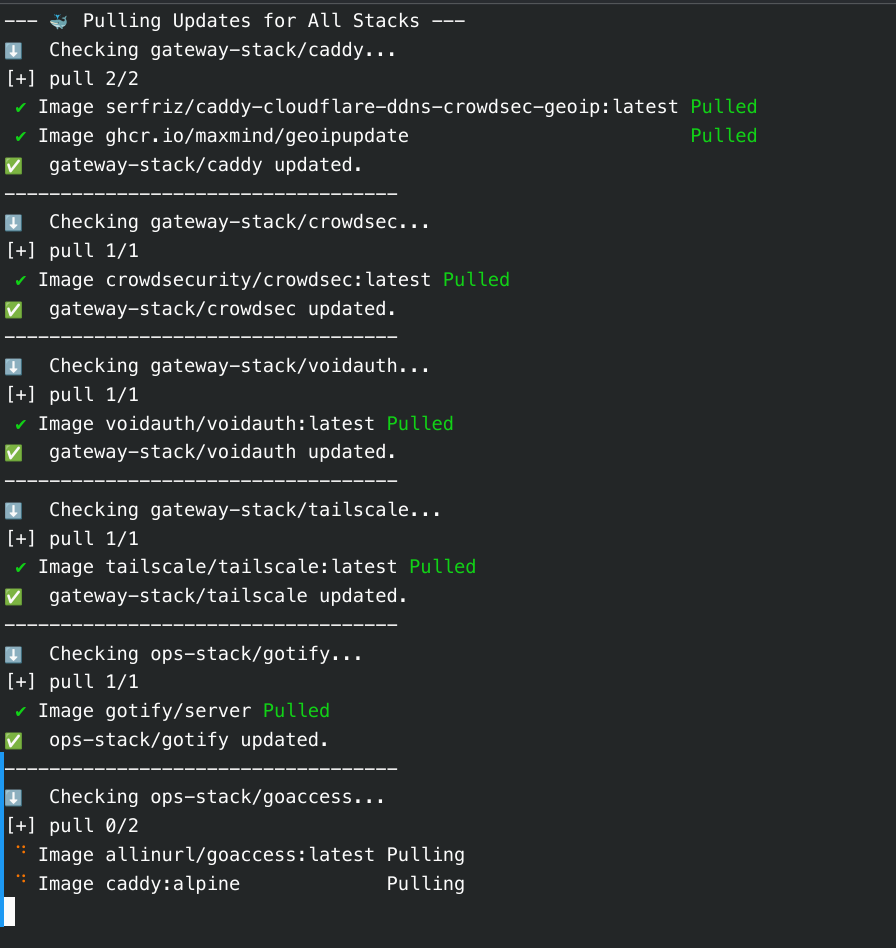Click the checkmark next to the ghcr.io/maxmind/geoipupdate image
896x948 pixels.
coord(21,136)
